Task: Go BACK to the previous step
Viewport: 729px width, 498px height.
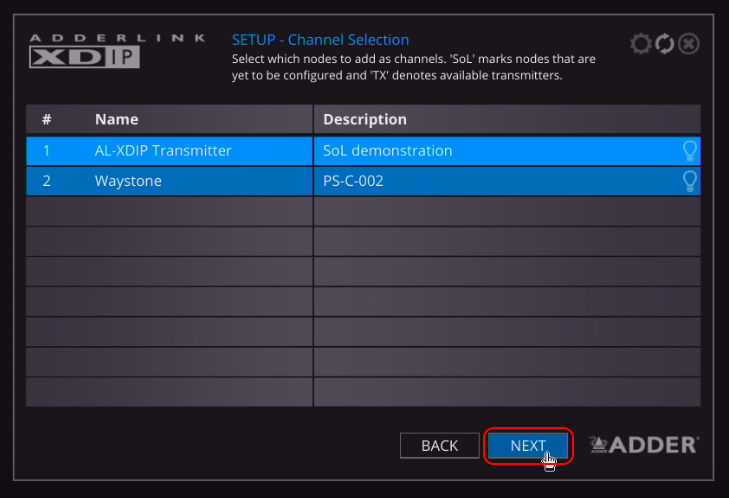Action: 439,446
